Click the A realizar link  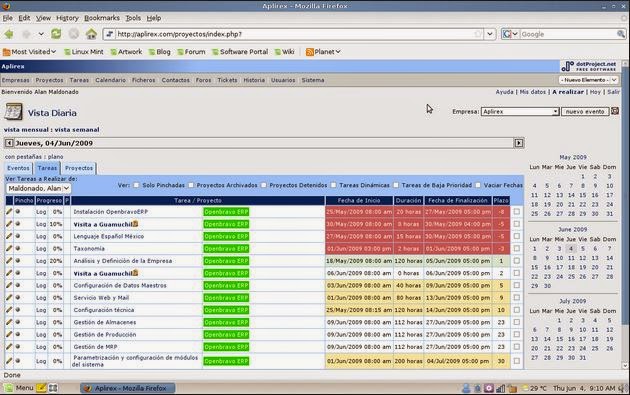click(x=568, y=92)
